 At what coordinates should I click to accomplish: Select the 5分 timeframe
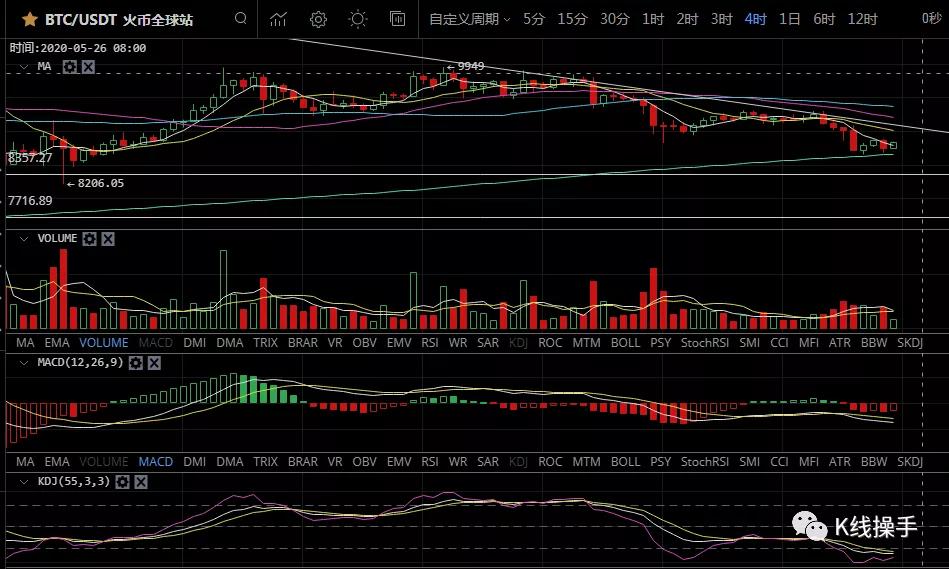click(534, 19)
